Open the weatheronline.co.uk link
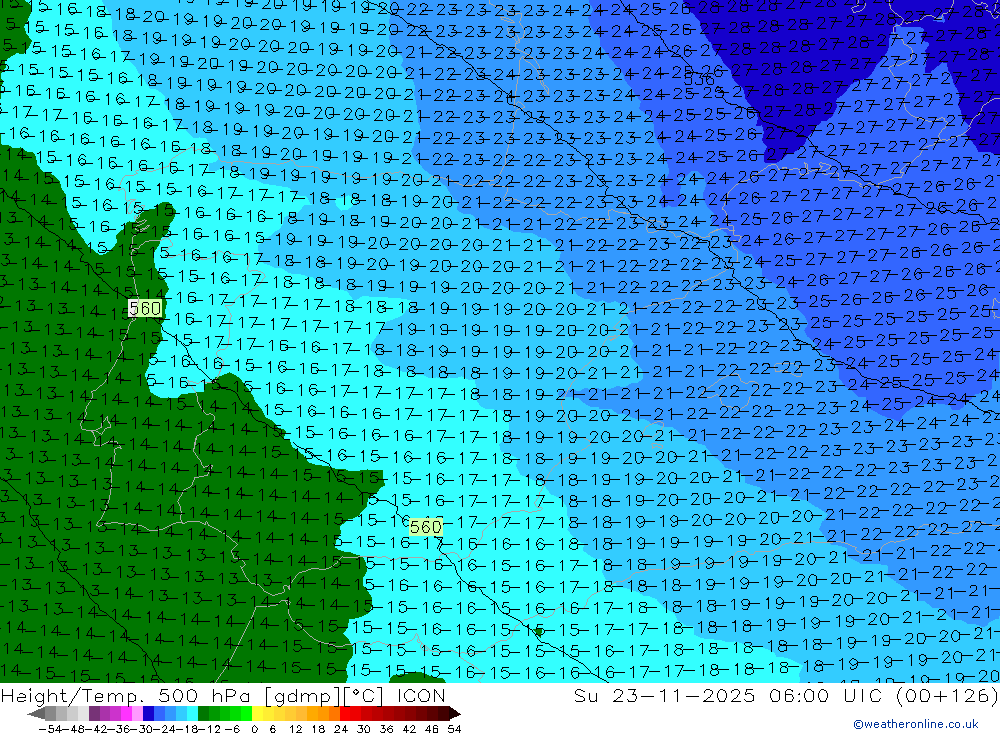Image resolution: width=1000 pixels, height=733 pixels. (915, 724)
